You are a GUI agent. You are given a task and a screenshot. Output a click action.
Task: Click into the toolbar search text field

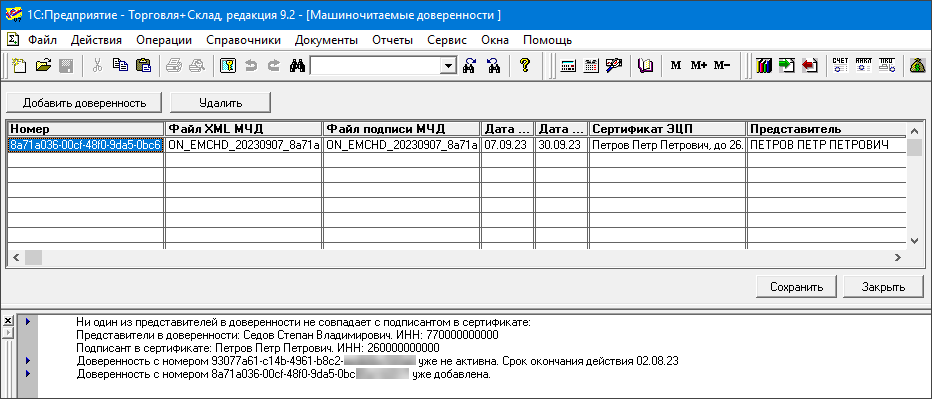click(376, 66)
